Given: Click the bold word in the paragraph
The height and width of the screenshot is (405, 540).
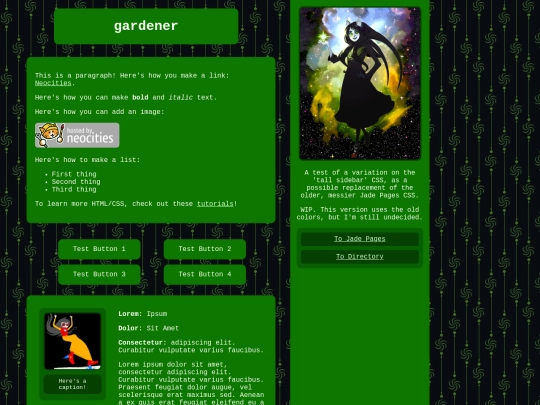Looking at the screenshot, I should point(140,97).
